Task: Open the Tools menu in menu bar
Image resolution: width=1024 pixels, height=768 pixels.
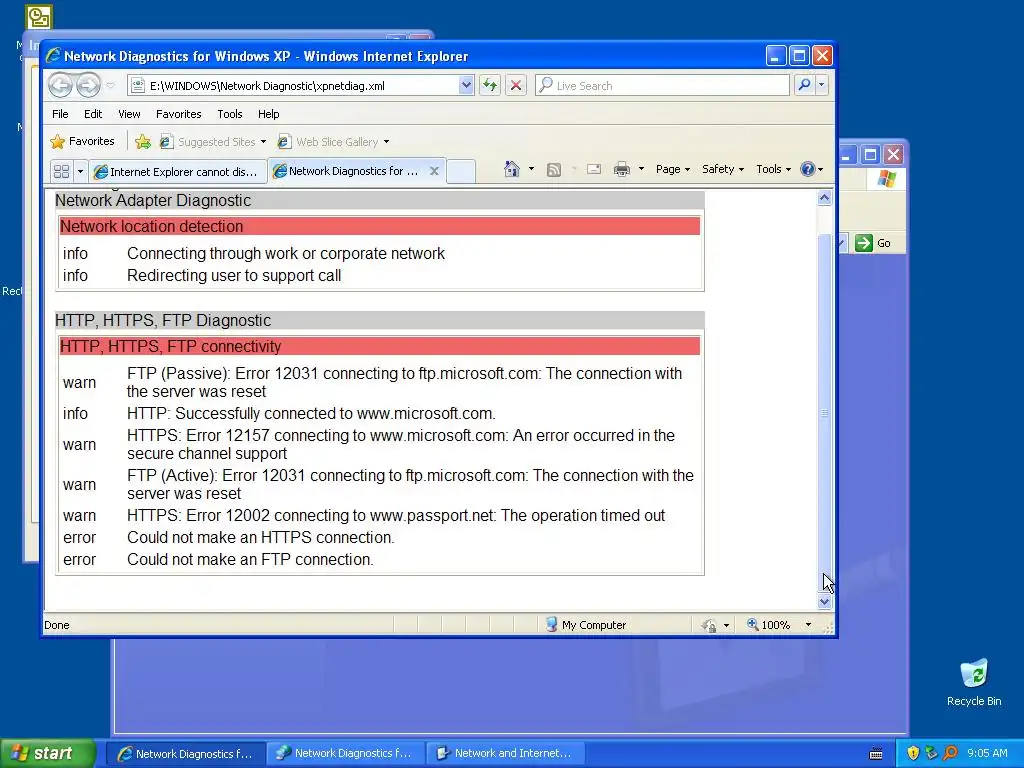Action: 230,114
